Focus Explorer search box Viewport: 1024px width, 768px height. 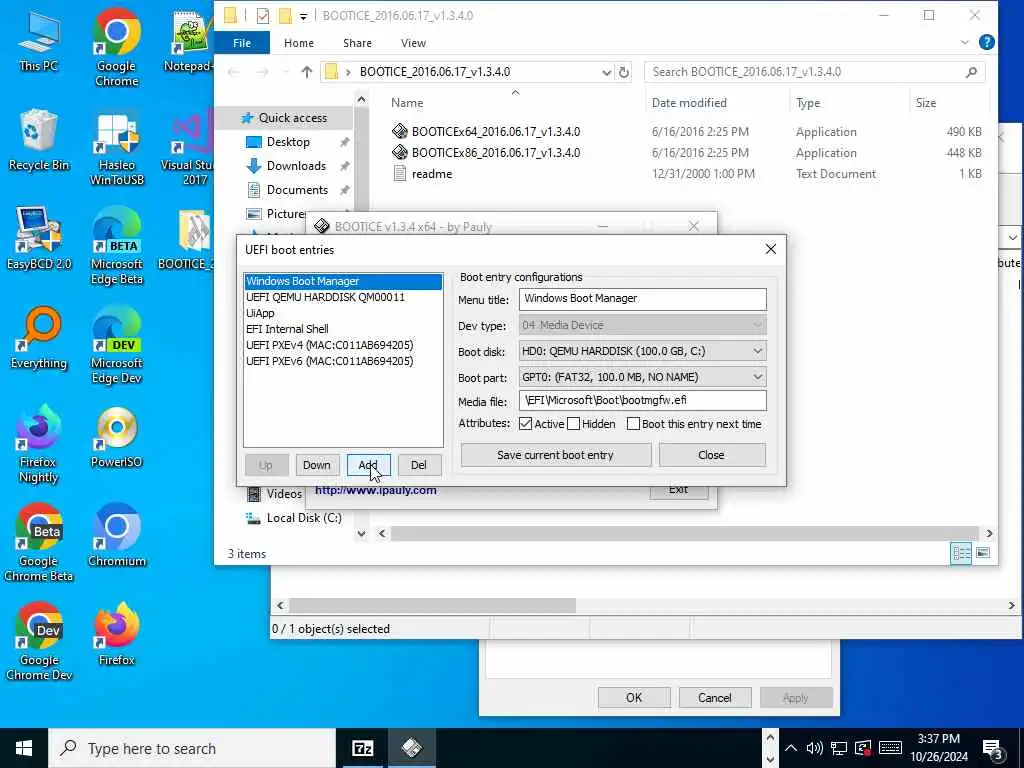814,72
